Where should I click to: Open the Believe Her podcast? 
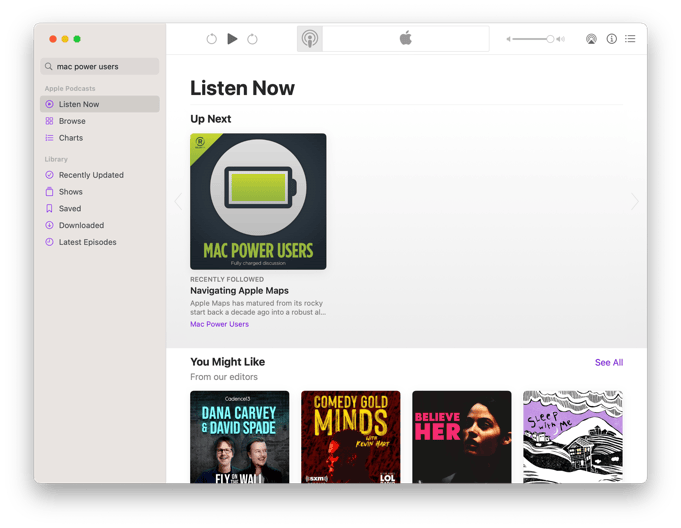pyautogui.click(x=462, y=437)
